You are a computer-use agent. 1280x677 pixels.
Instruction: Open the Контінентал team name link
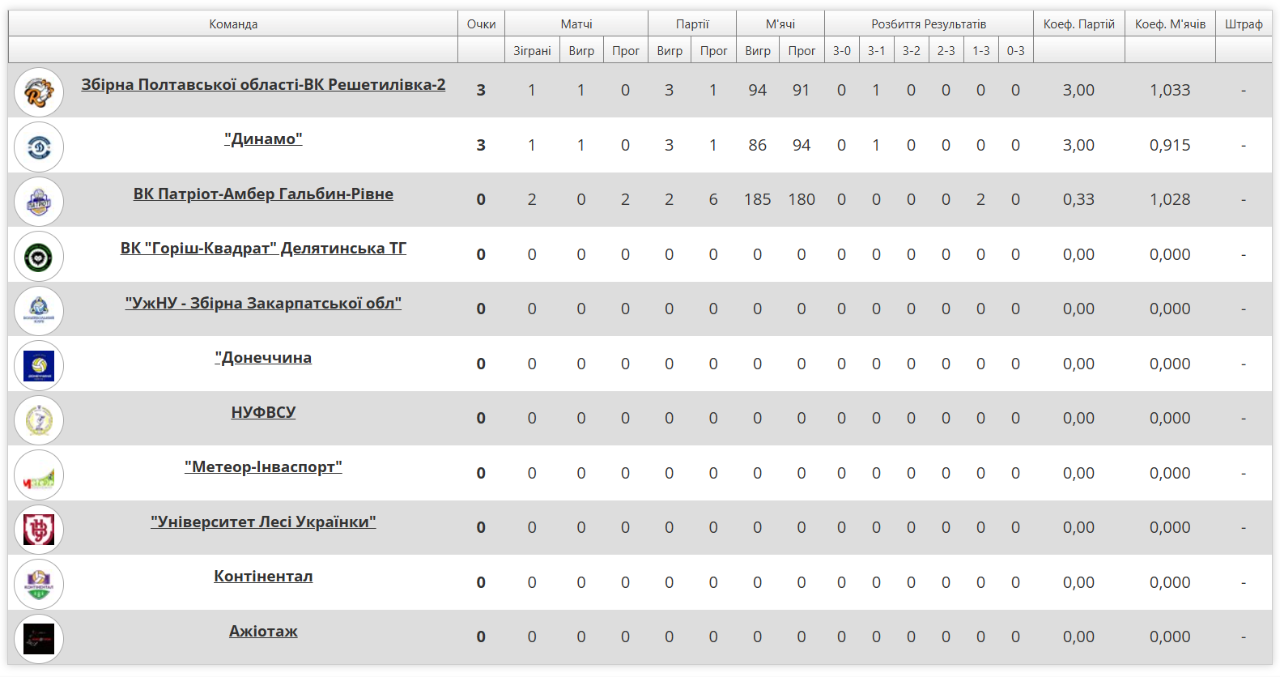coord(263,576)
